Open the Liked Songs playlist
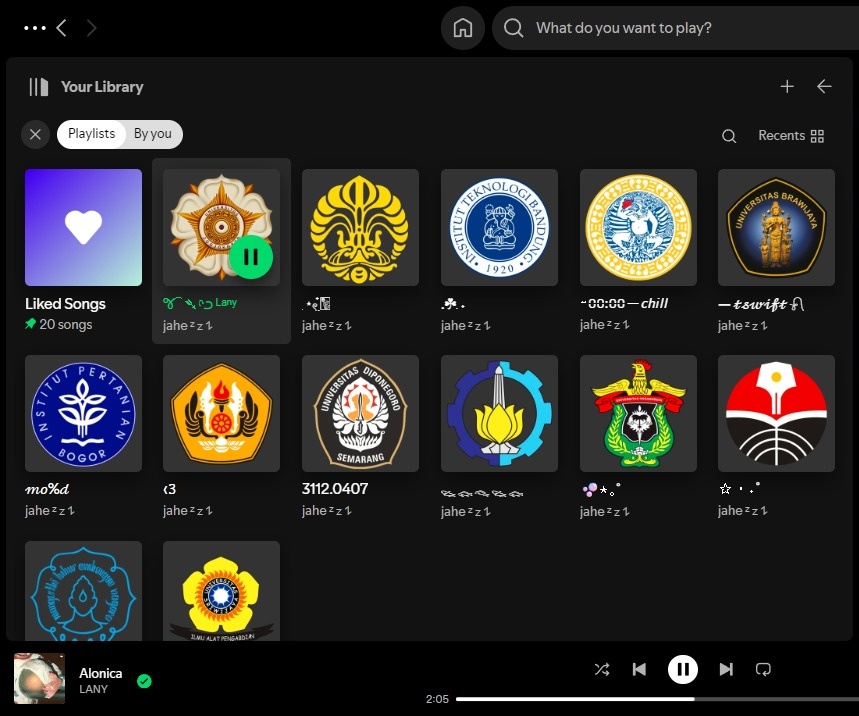 coord(83,227)
